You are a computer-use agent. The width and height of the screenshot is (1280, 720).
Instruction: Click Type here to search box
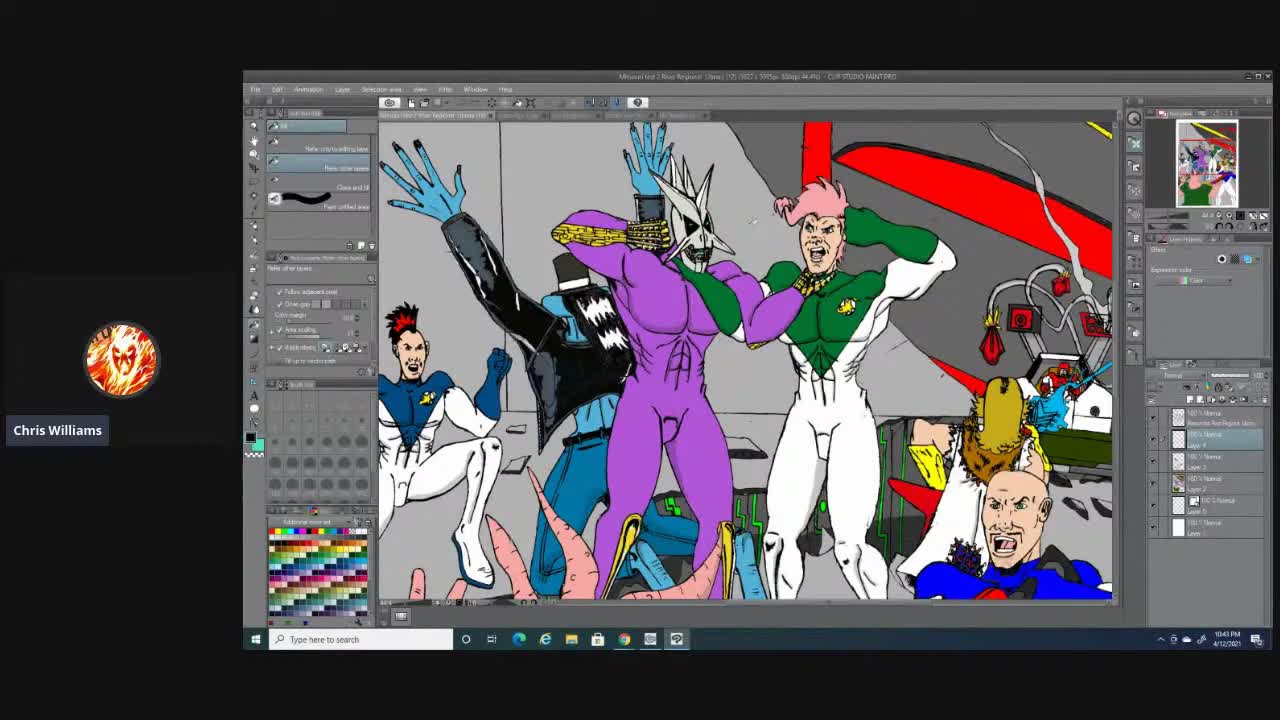361,639
